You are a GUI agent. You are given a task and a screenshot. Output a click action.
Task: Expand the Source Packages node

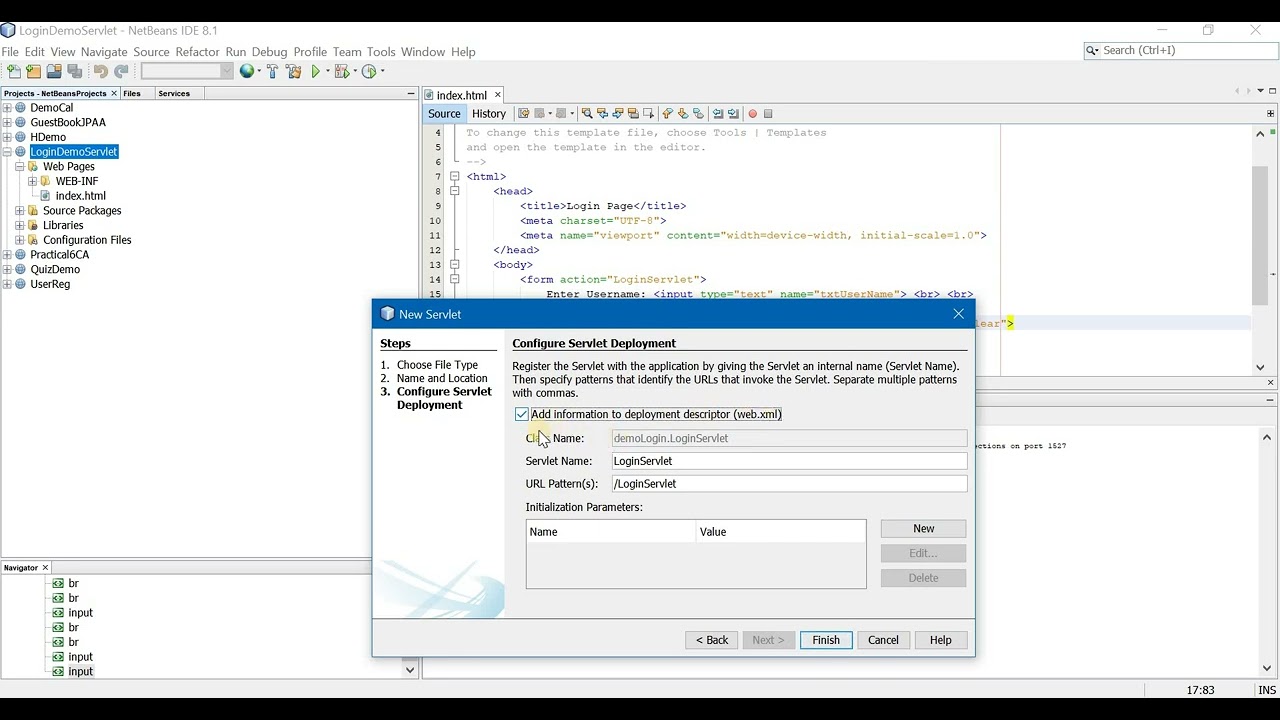tap(19, 211)
